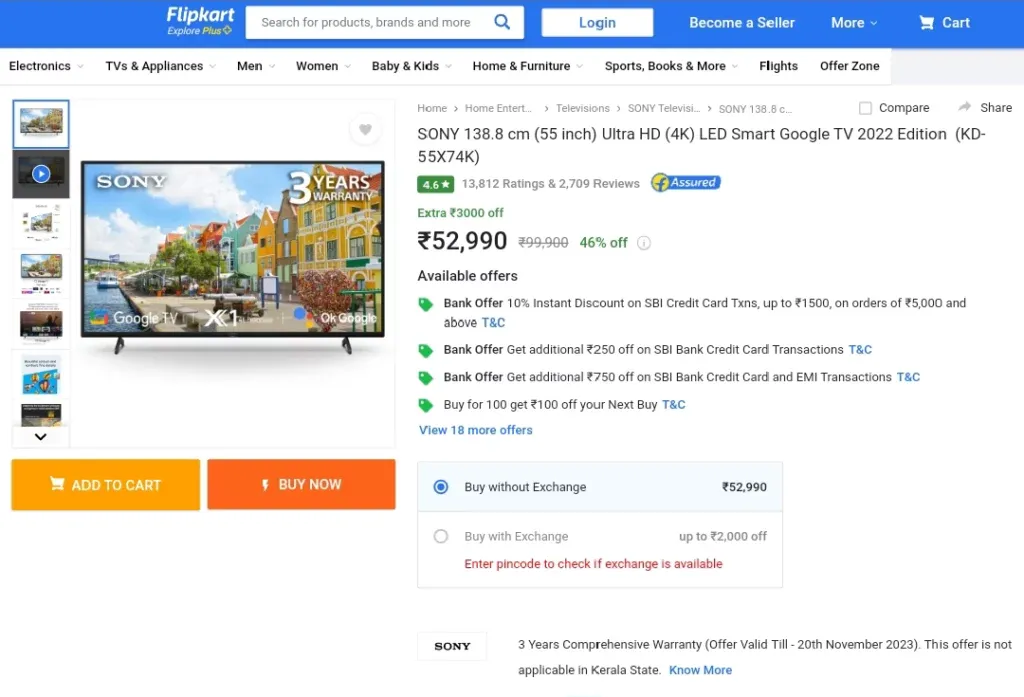This screenshot has height=697, width=1024.
Task: Click the Login button
Action: pyautogui.click(x=597, y=23)
